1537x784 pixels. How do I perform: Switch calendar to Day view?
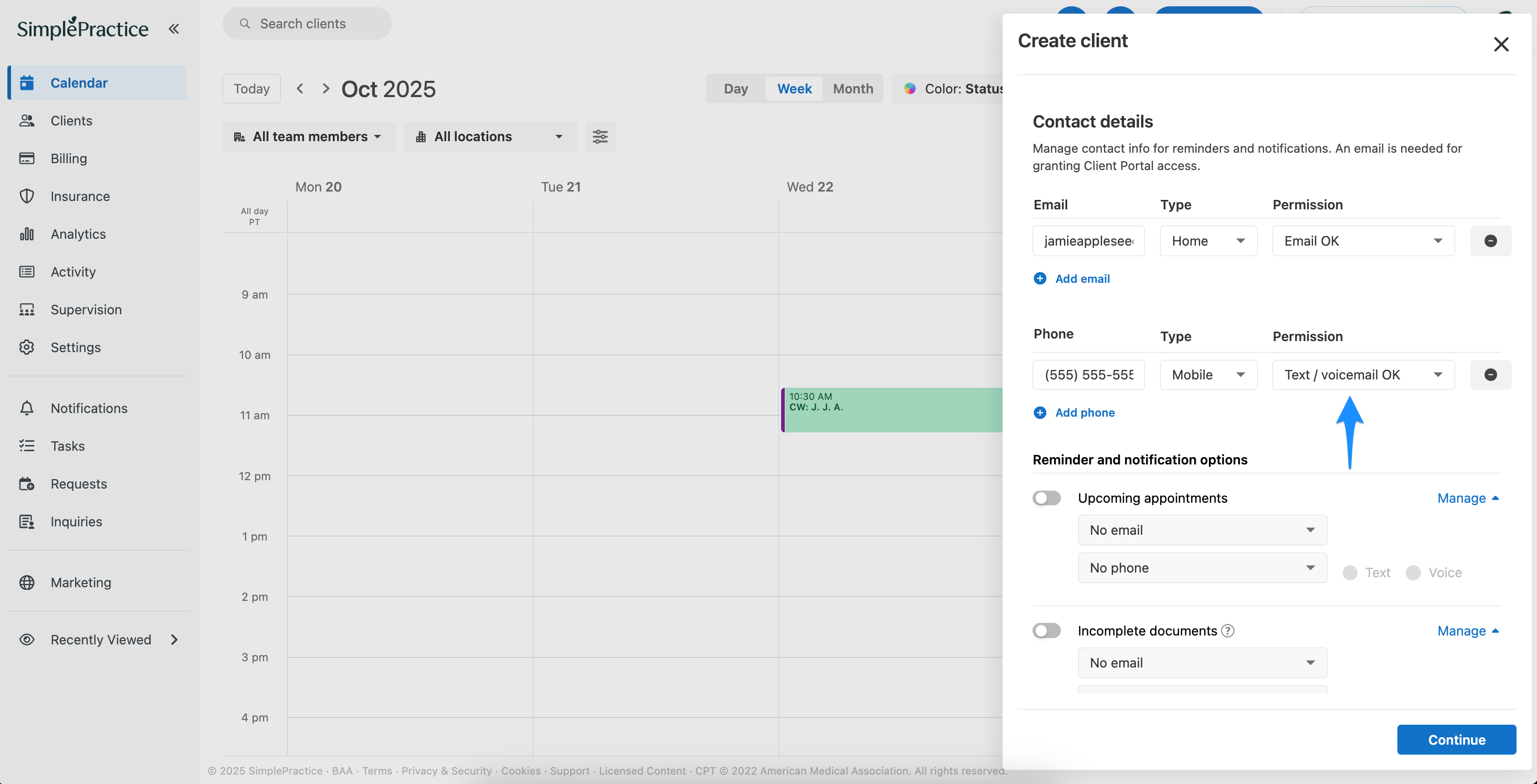pyautogui.click(x=735, y=89)
